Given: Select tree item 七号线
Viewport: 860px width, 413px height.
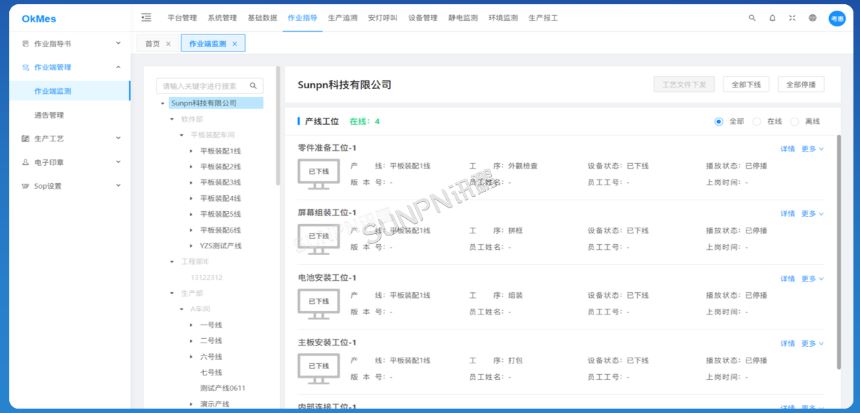Looking at the screenshot, I should pos(211,372).
